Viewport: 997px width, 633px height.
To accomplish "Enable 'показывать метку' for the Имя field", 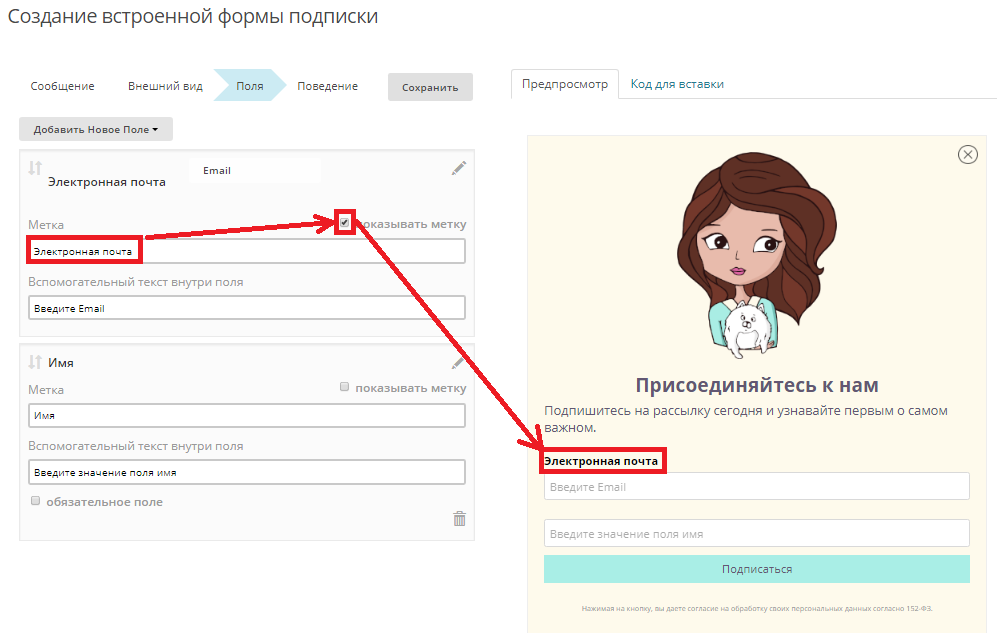I will tap(345, 387).
